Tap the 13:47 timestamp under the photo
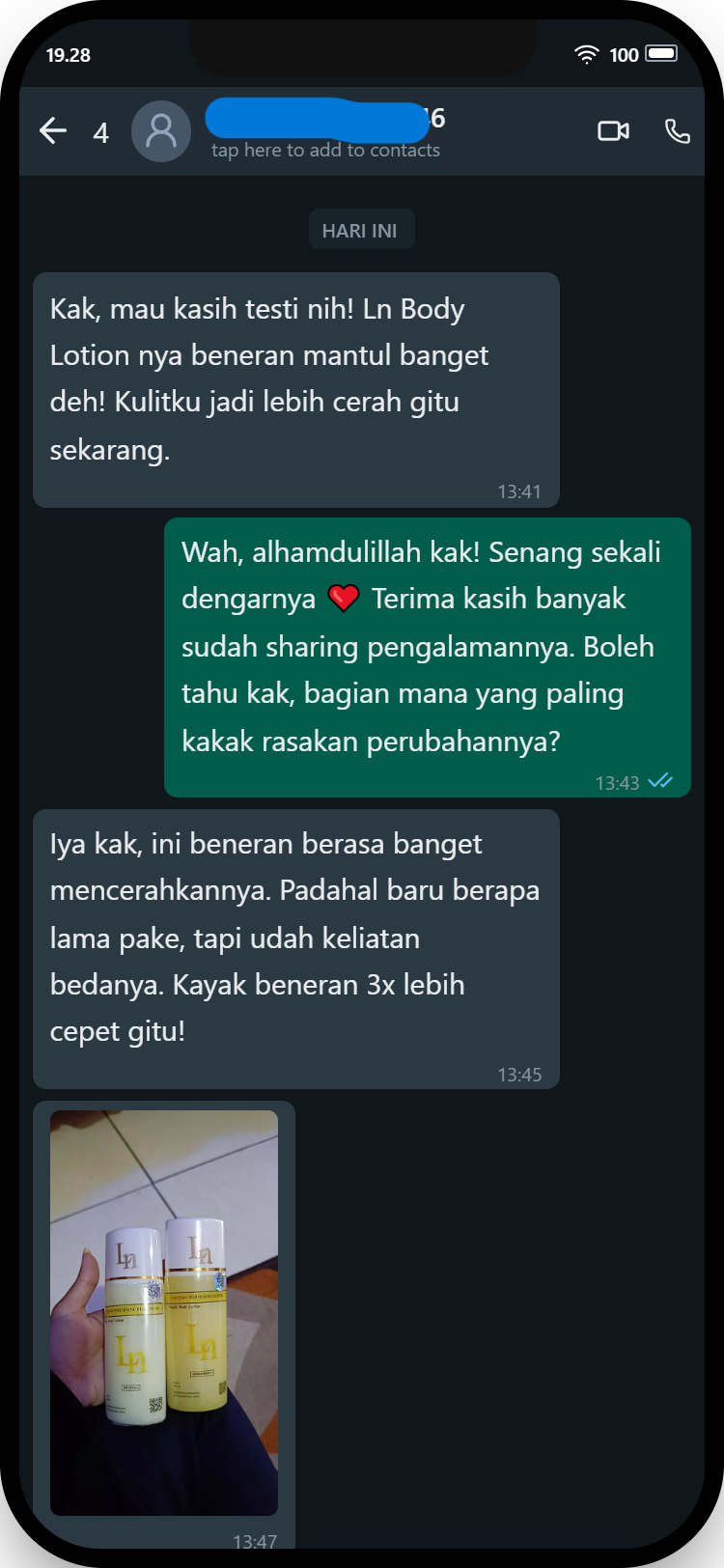724x1568 pixels. [255, 1542]
